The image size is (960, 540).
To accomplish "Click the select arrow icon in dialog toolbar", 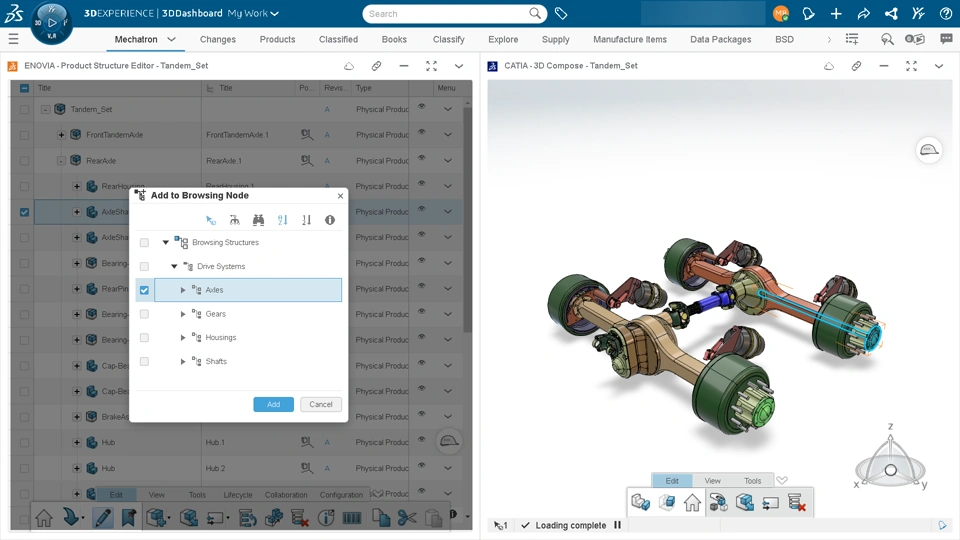I will [211, 220].
